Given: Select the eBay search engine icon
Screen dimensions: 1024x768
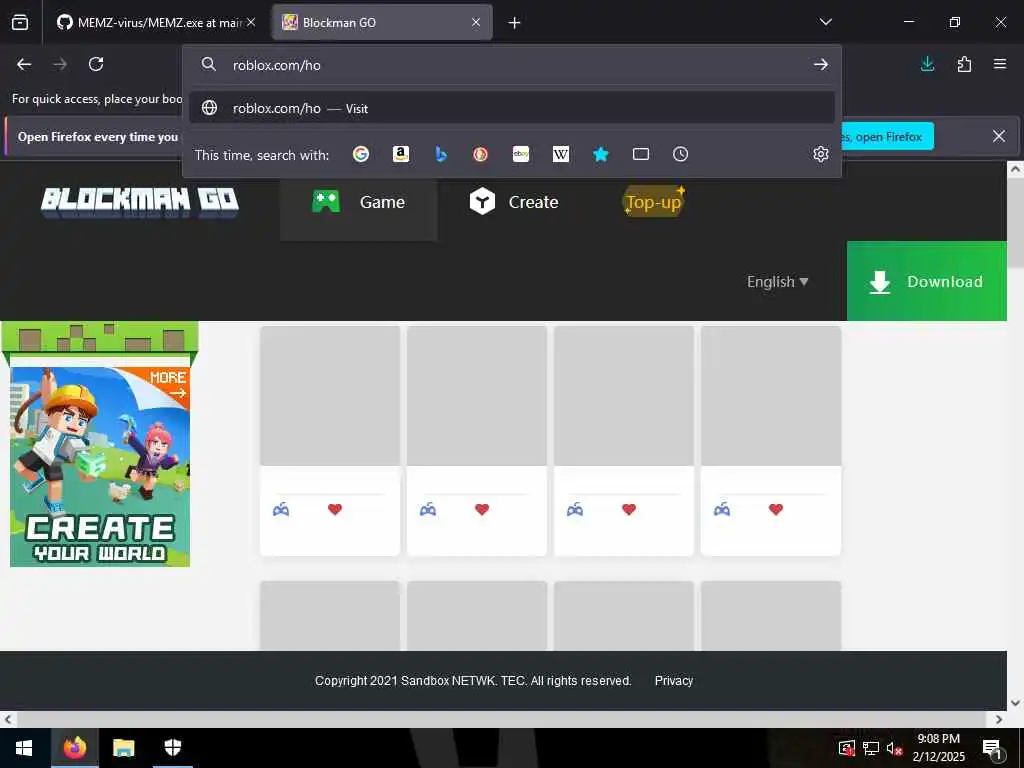Looking at the screenshot, I should pyautogui.click(x=520, y=154).
